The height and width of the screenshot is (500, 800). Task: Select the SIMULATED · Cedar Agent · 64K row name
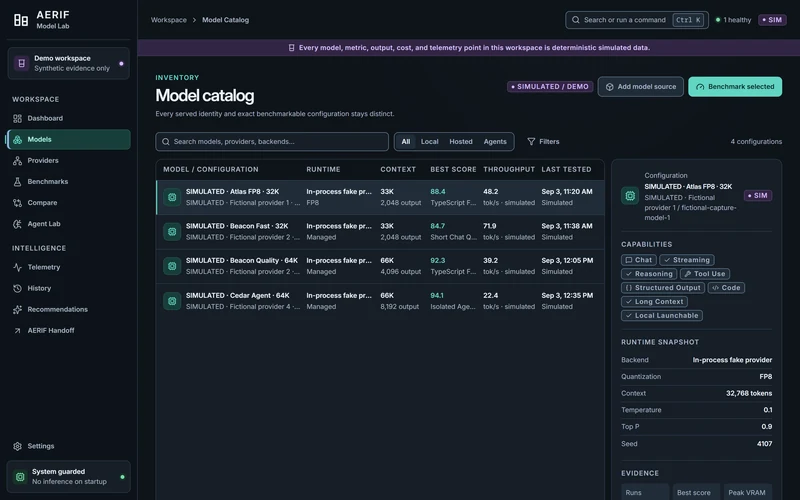pyautogui.click(x=238, y=295)
